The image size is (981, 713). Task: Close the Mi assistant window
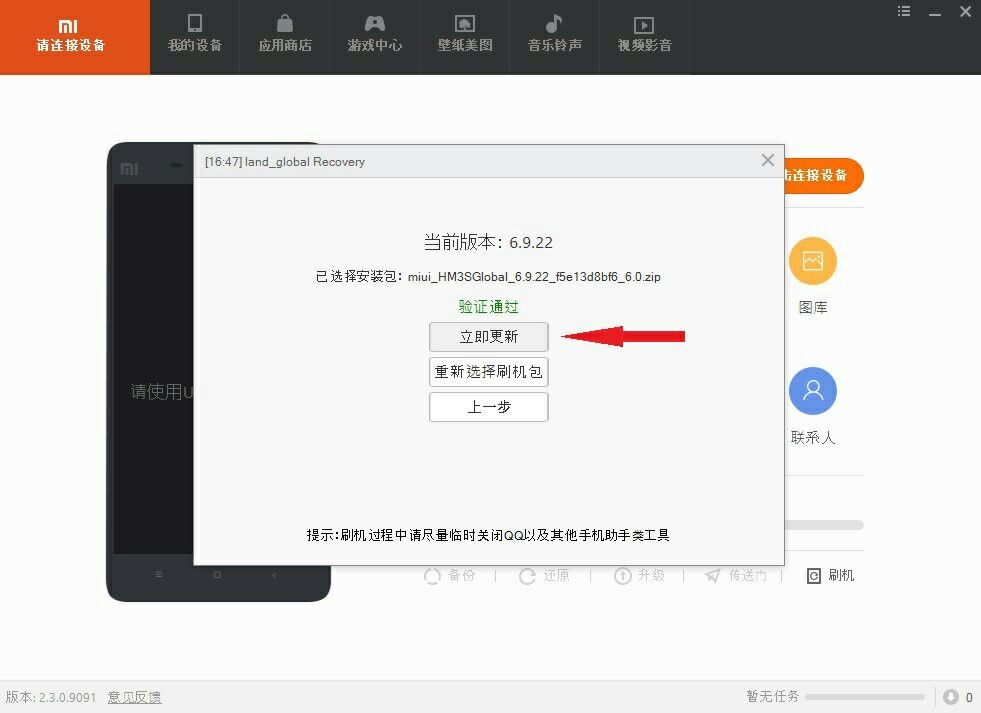[x=965, y=11]
